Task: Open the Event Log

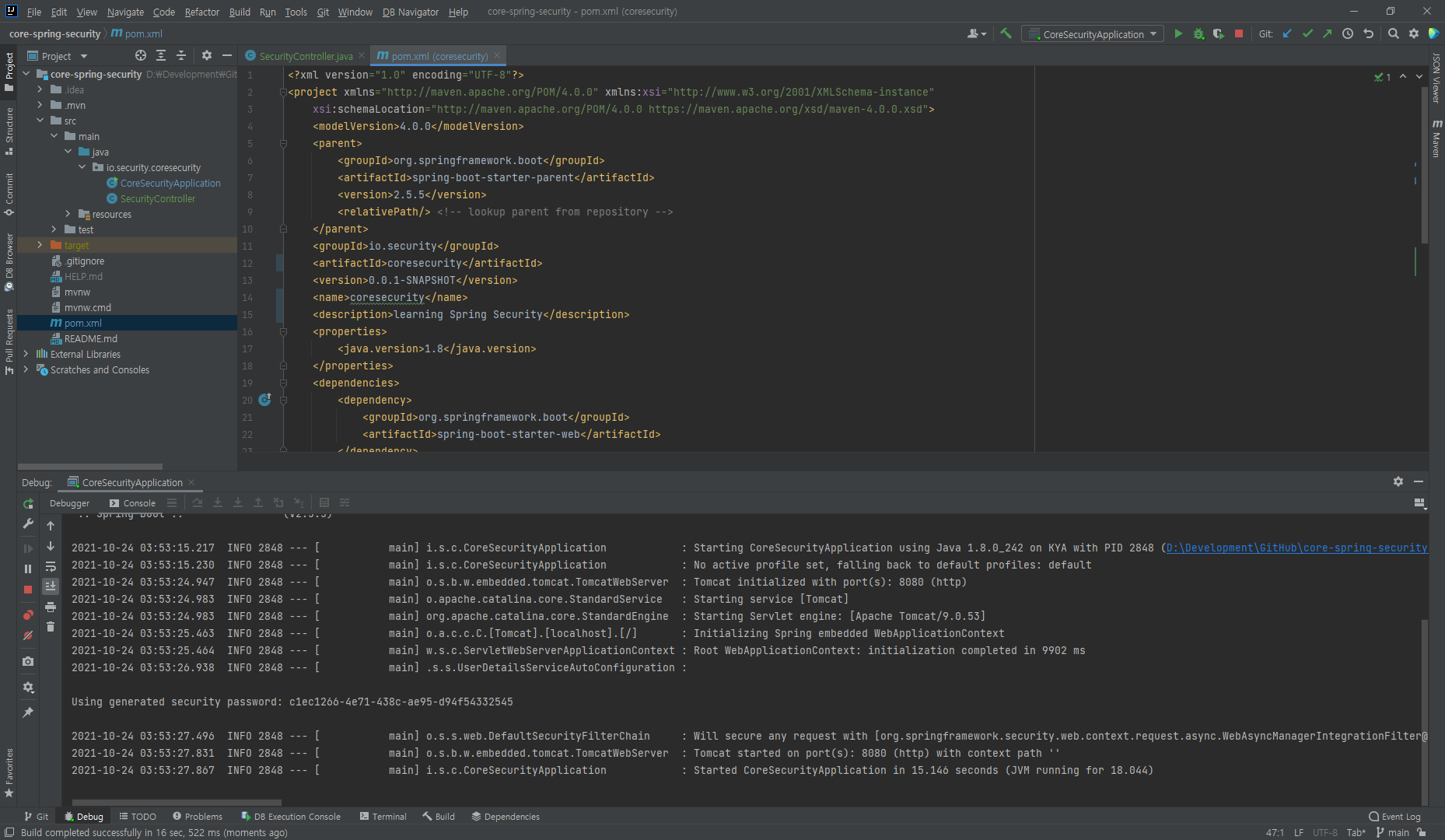Action: [1394, 816]
